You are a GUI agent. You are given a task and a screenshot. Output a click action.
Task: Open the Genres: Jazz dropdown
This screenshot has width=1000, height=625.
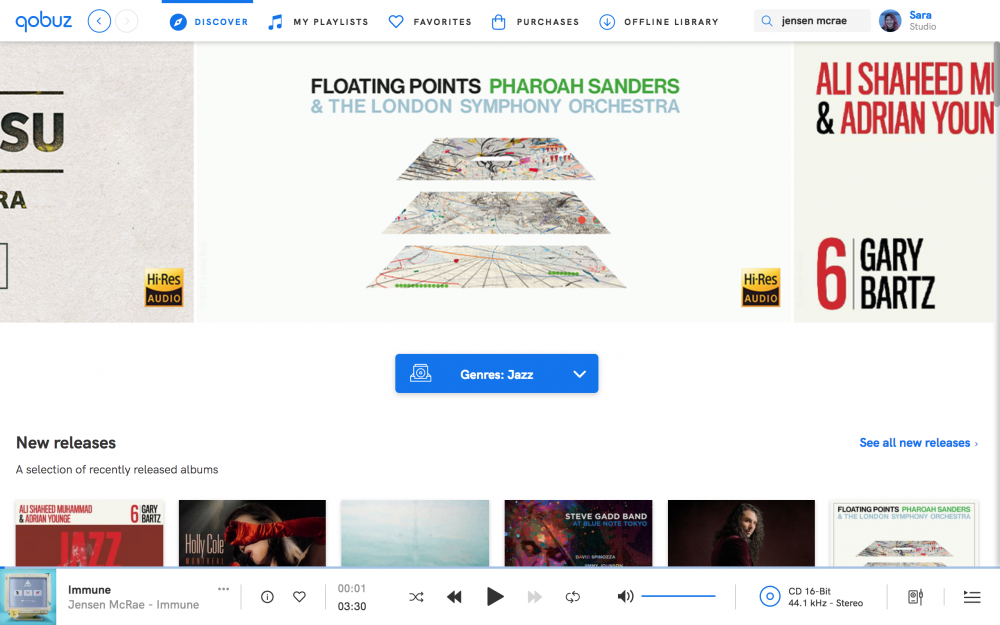point(496,372)
